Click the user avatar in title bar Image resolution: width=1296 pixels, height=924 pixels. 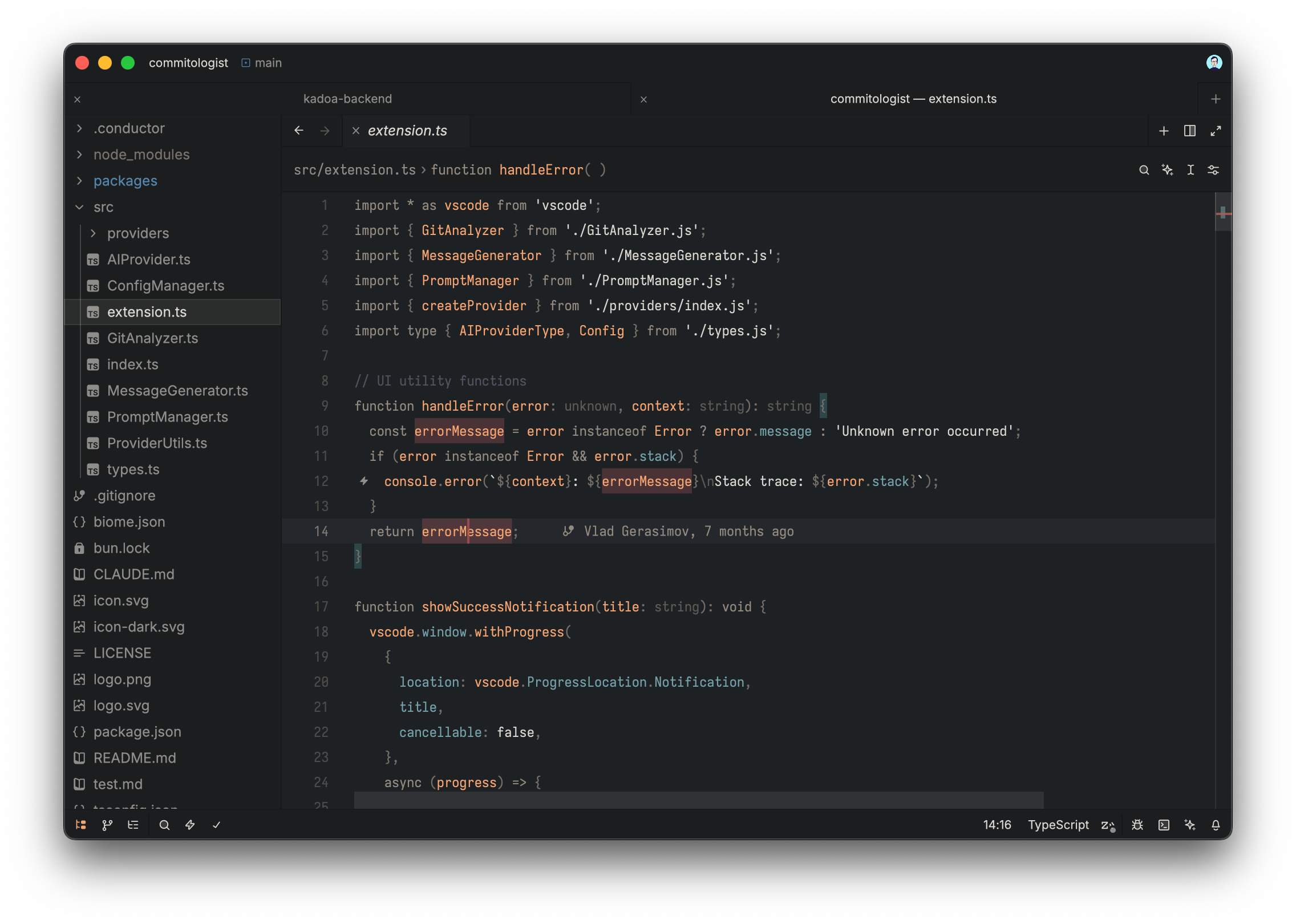coord(1214,62)
